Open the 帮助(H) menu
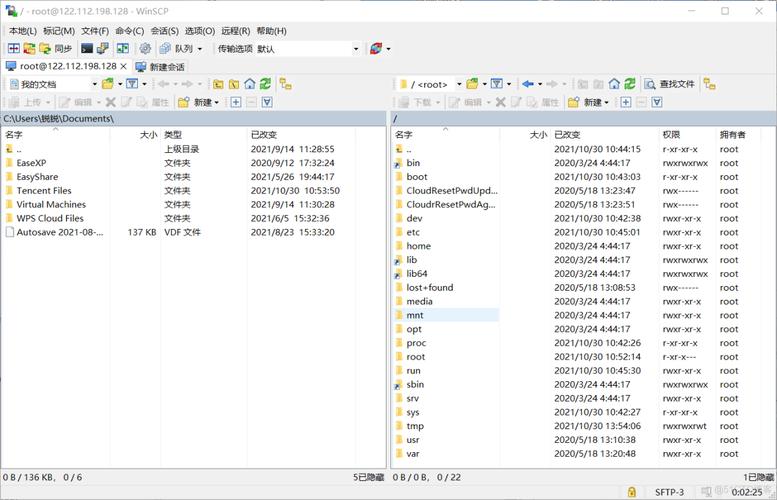Screen dimensions: 777x500 point(272,31)
